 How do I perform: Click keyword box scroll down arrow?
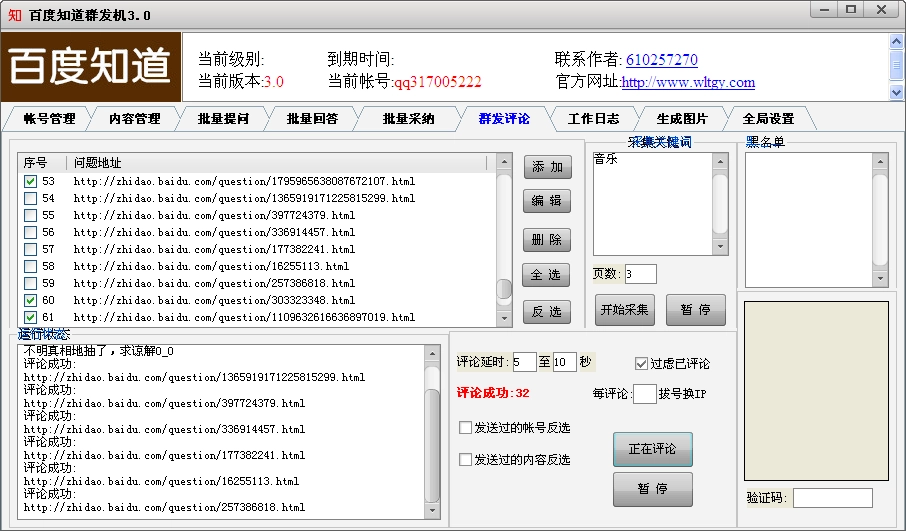(x=720, y=247)
